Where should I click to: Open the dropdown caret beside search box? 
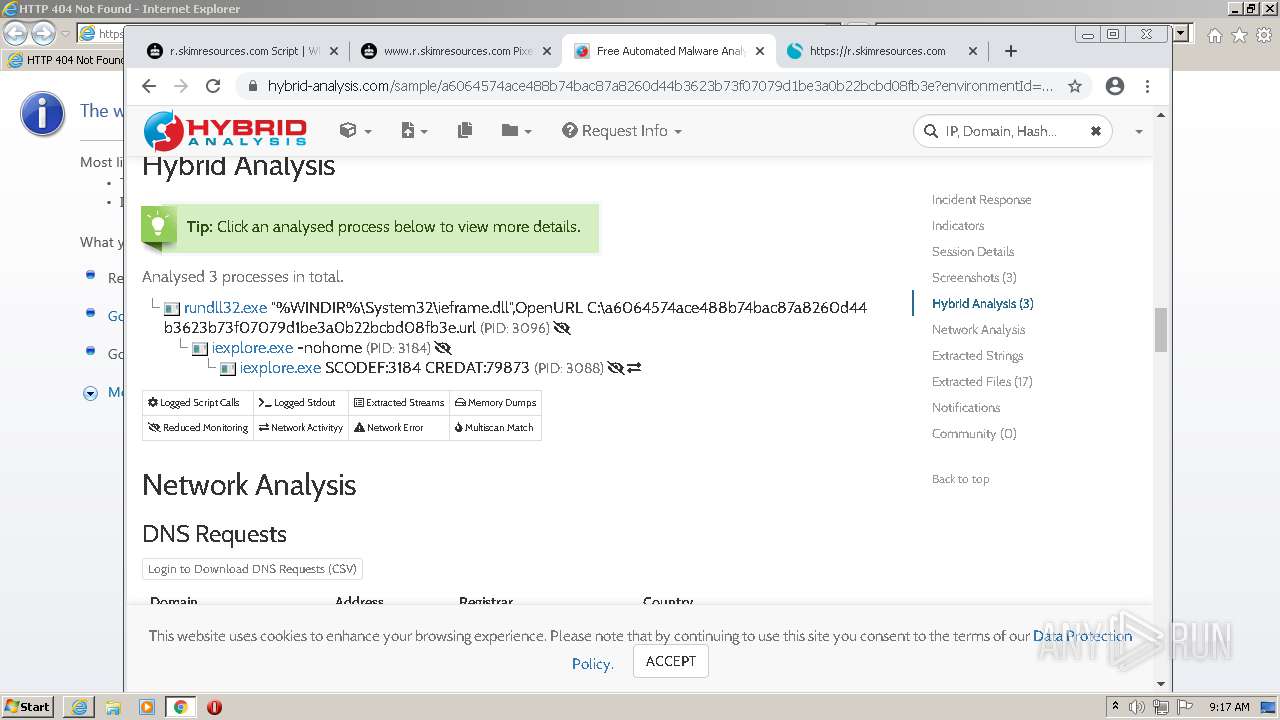click(1138, 132)
